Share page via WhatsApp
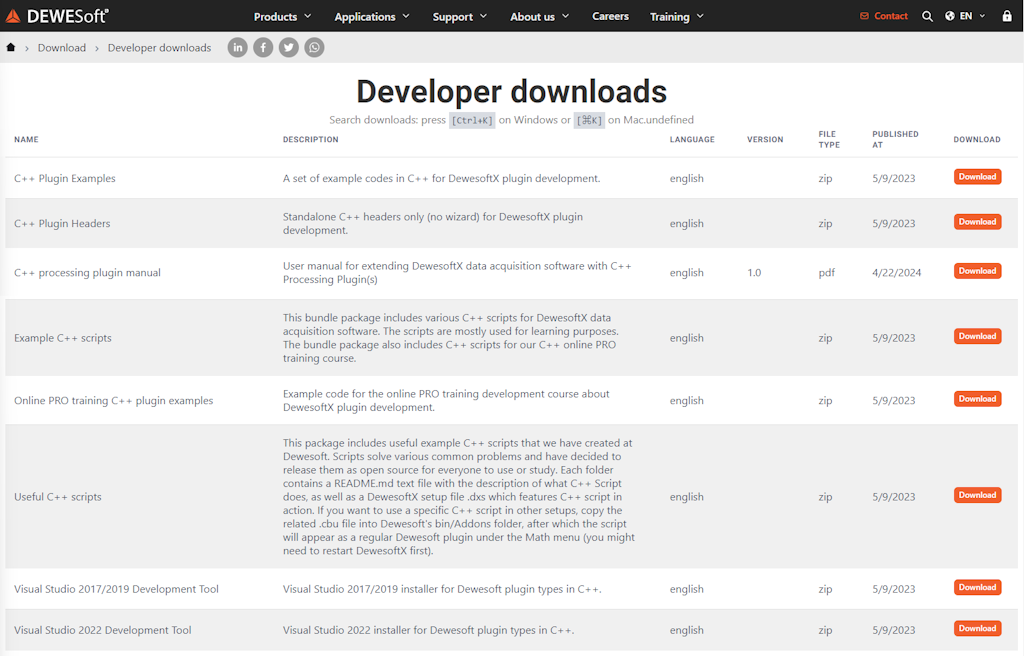The image size is (1024, 656). [x=314, y=47]
